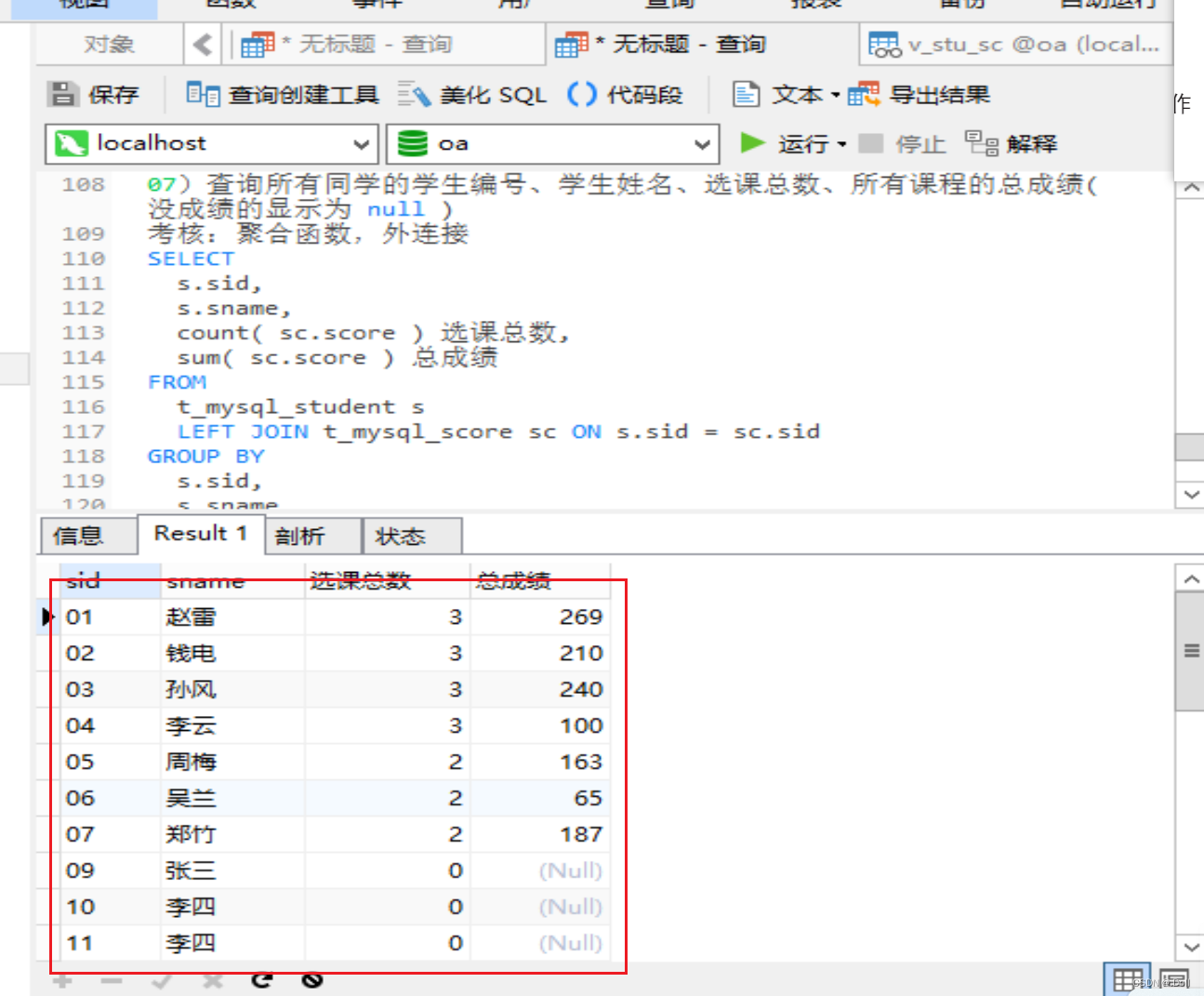The image size is (1204, 996).
Task: Click line number 115 in the gutter
Action: pos(83,382)
